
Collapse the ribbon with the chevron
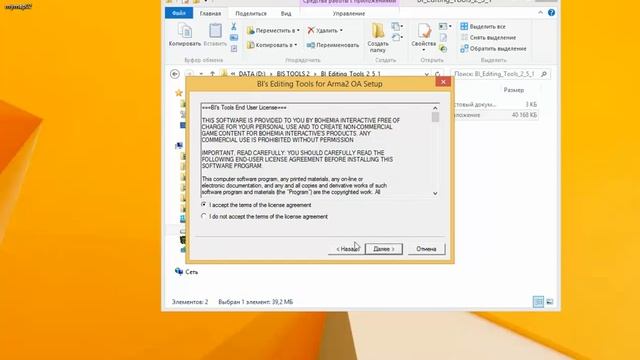(540, 13)
